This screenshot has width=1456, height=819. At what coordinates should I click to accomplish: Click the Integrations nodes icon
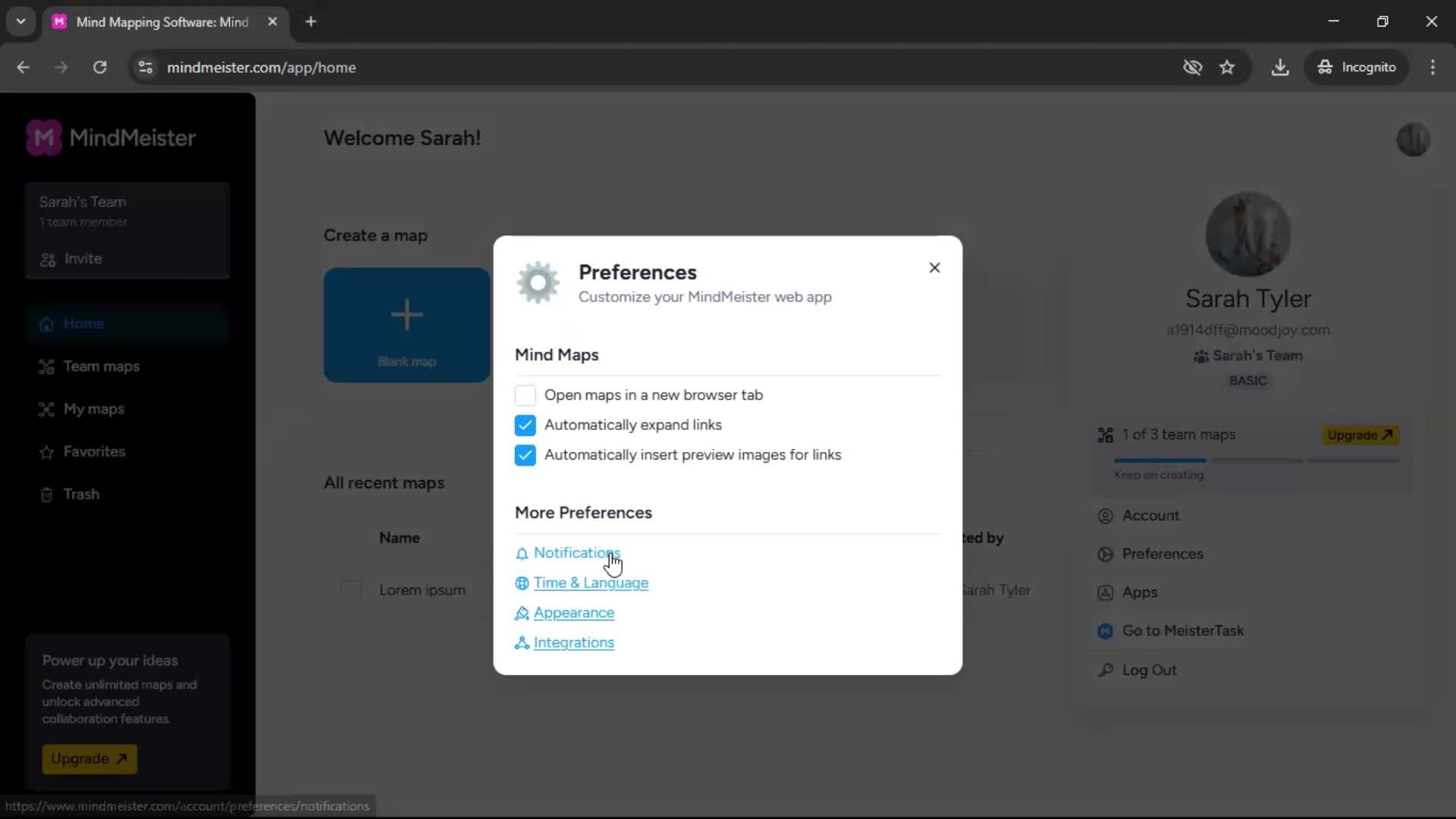(522, 643)
